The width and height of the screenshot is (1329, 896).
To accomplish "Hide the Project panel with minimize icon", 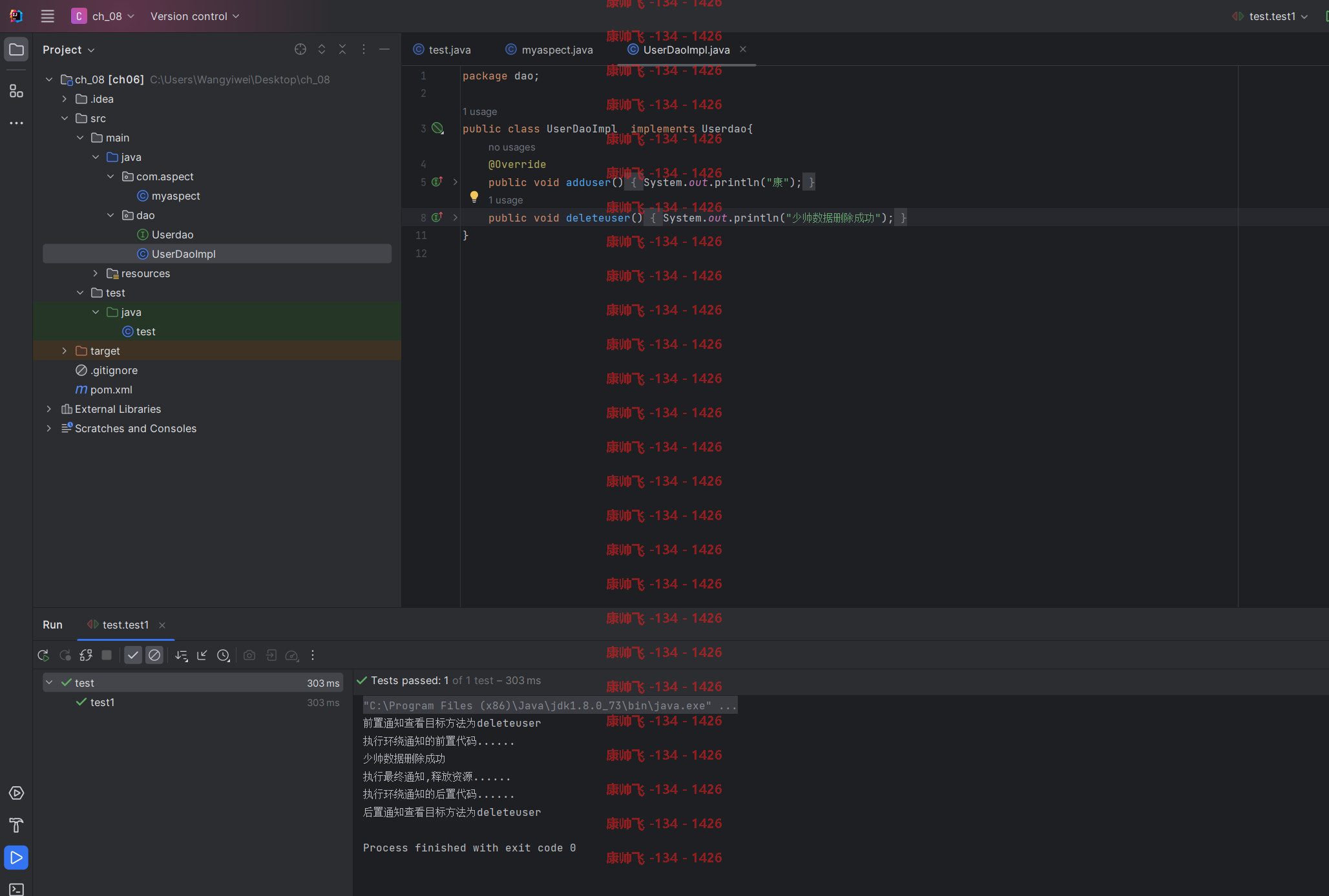I will [x=384, y=50].
